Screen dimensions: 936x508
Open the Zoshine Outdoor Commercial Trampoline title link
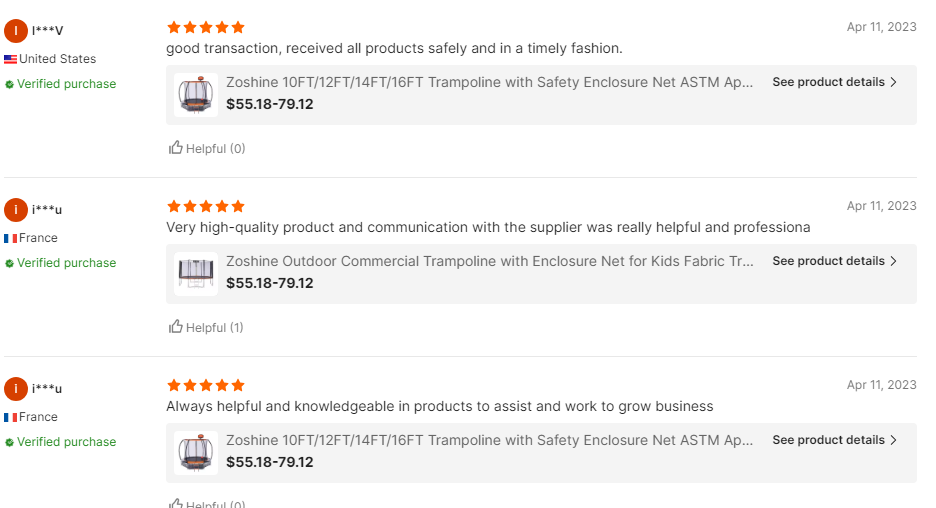[x=490, y=261]
